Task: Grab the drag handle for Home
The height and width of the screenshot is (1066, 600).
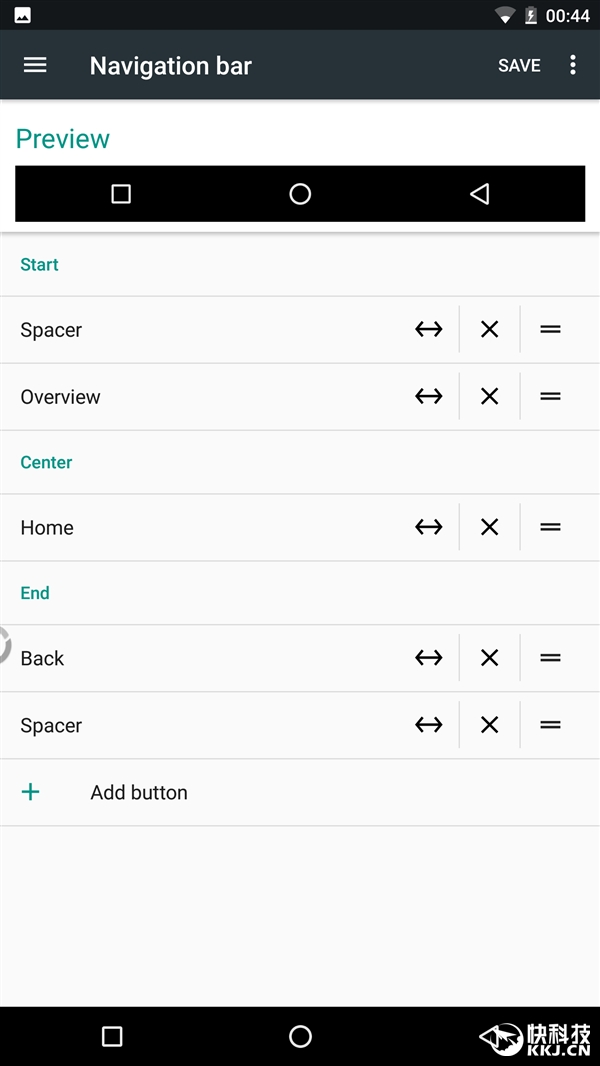Action: point(550,528)
